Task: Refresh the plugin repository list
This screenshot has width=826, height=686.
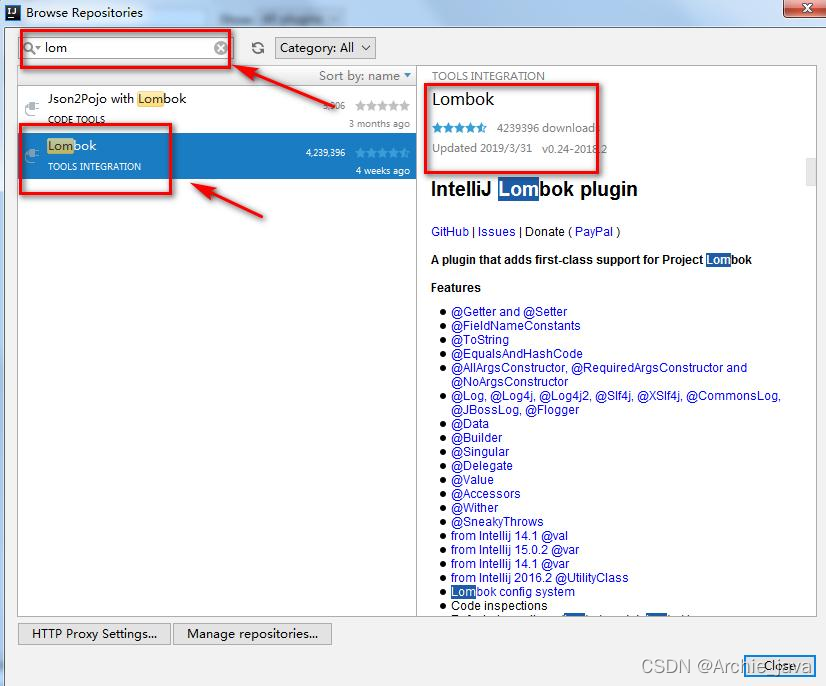Action: [258, 48]
